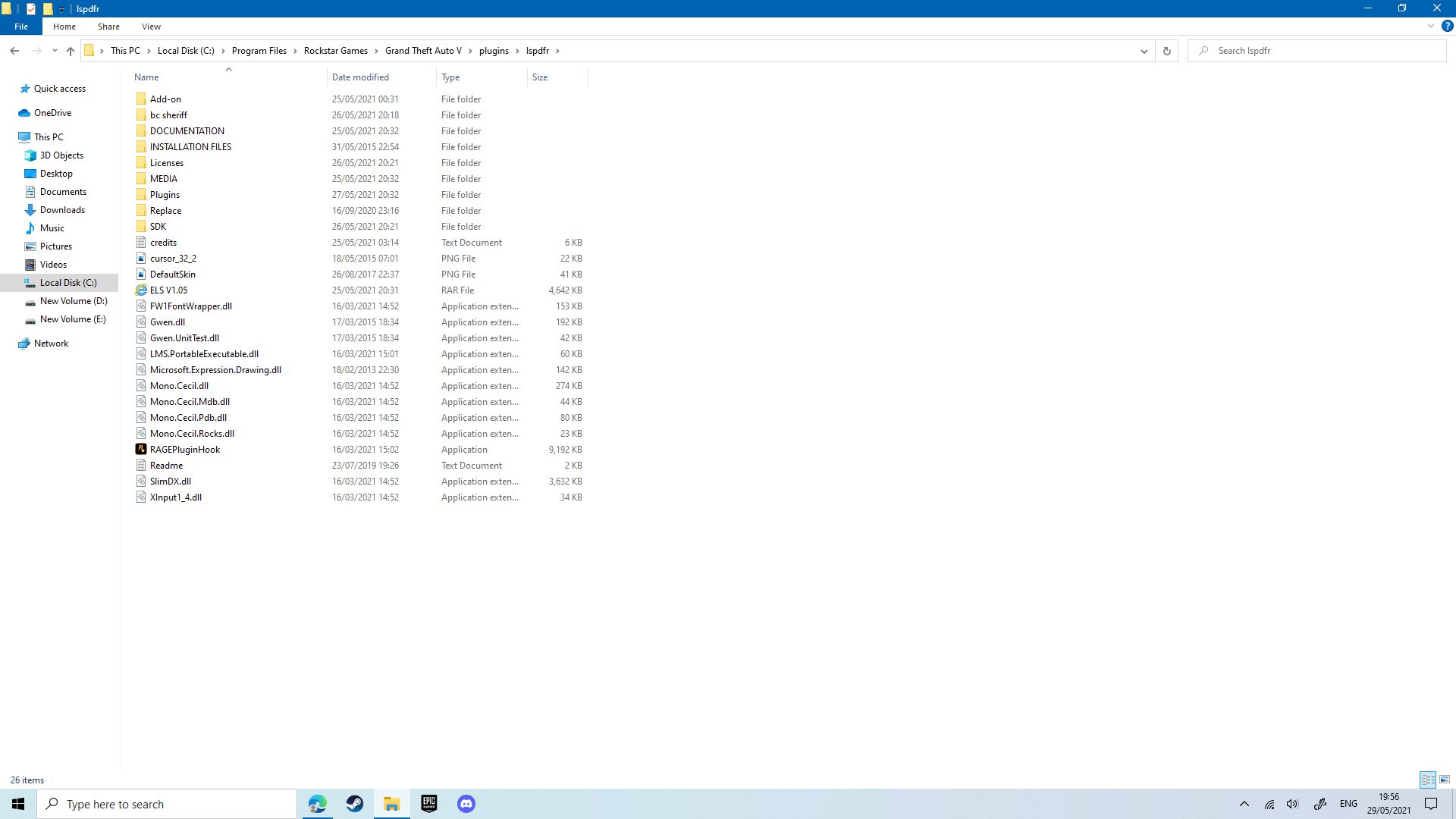Switch to details view button
The height and width of the screenshot is (819, 1456).
[1428, 780]
